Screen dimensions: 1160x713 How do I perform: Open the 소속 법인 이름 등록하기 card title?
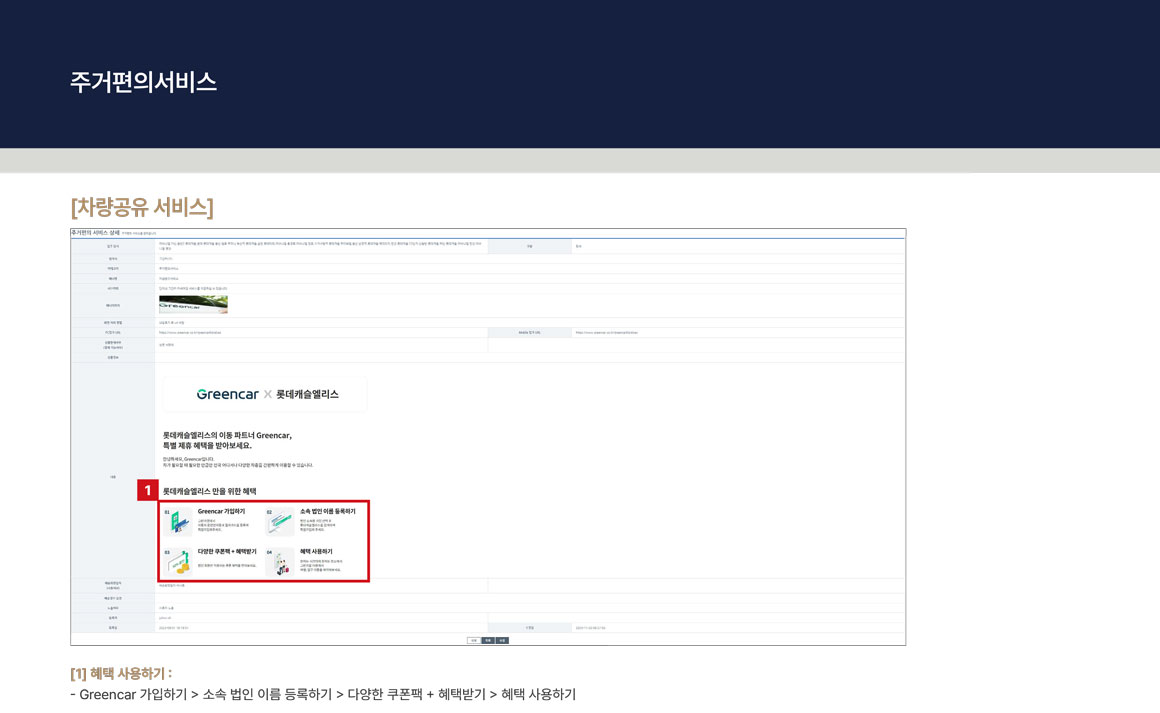point(327,511)
